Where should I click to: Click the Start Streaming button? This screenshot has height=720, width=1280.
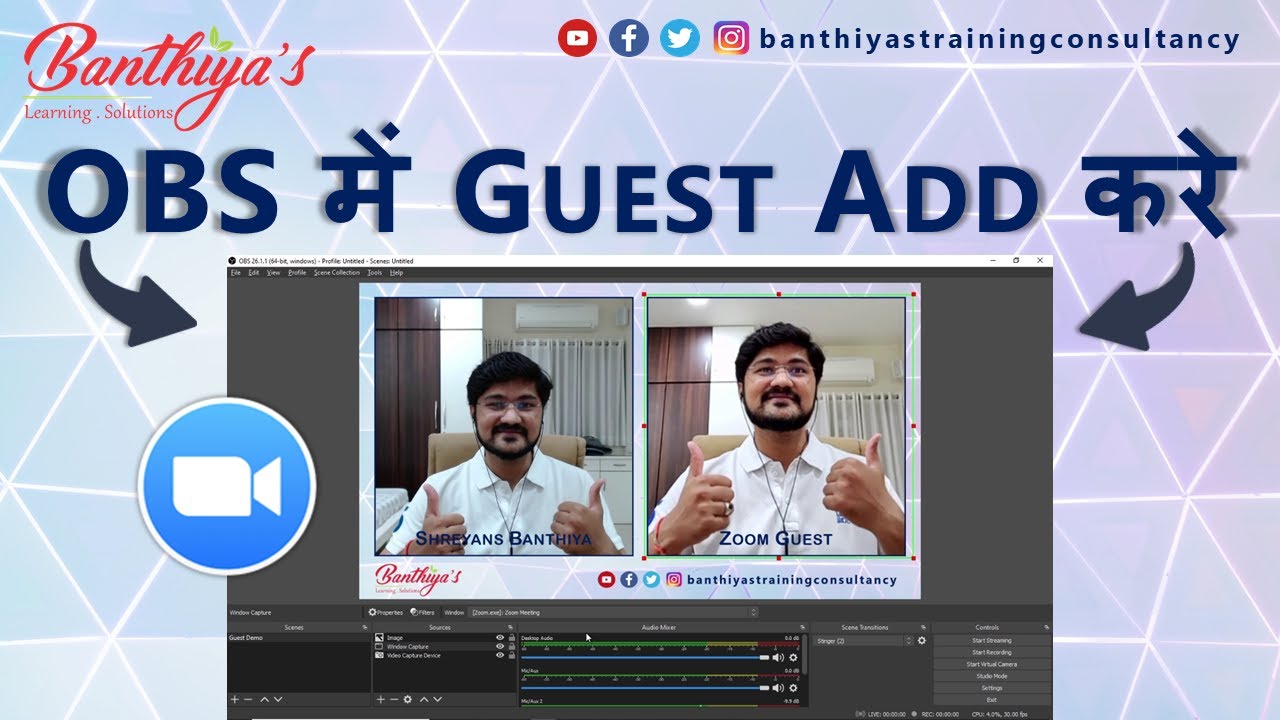(x=991, y=640)
